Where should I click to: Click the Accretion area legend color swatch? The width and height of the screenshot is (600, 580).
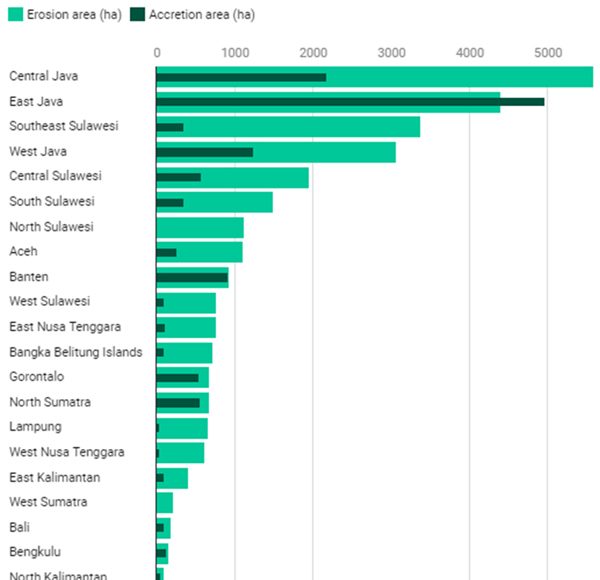pos(138,15)
